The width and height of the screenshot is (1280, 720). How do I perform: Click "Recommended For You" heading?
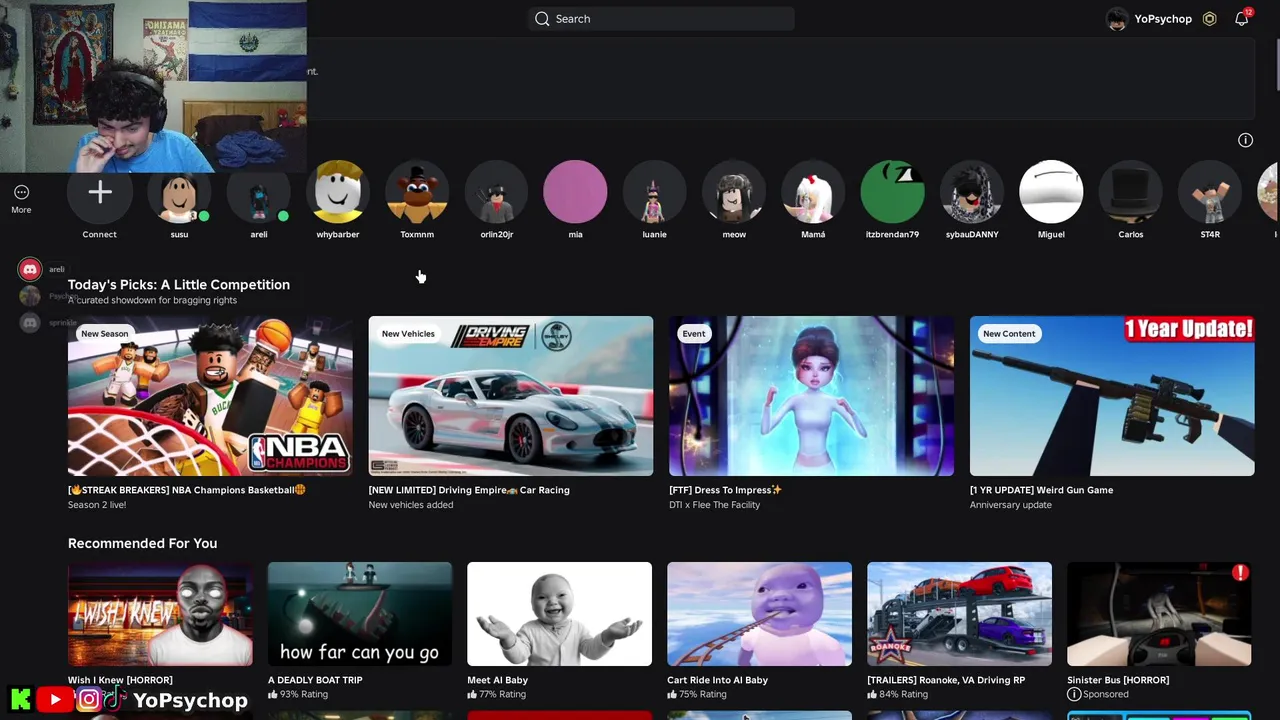click(x=142, y=543)
